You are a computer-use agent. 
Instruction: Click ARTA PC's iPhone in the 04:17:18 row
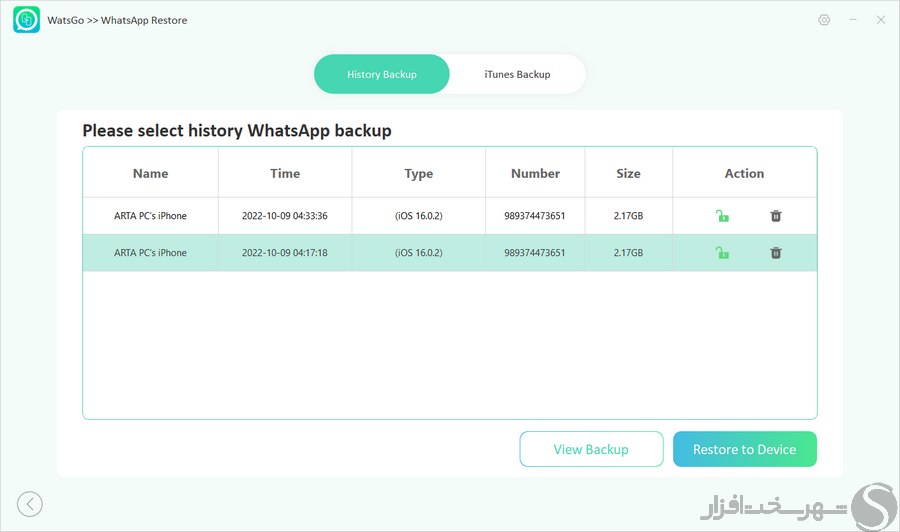150,253
